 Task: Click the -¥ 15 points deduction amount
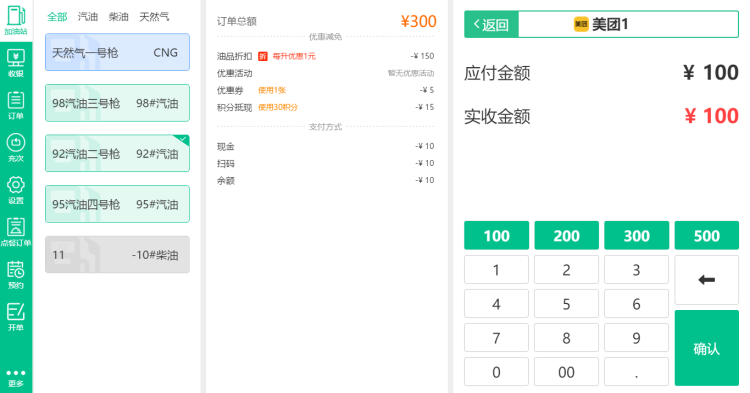coord(425,107)
